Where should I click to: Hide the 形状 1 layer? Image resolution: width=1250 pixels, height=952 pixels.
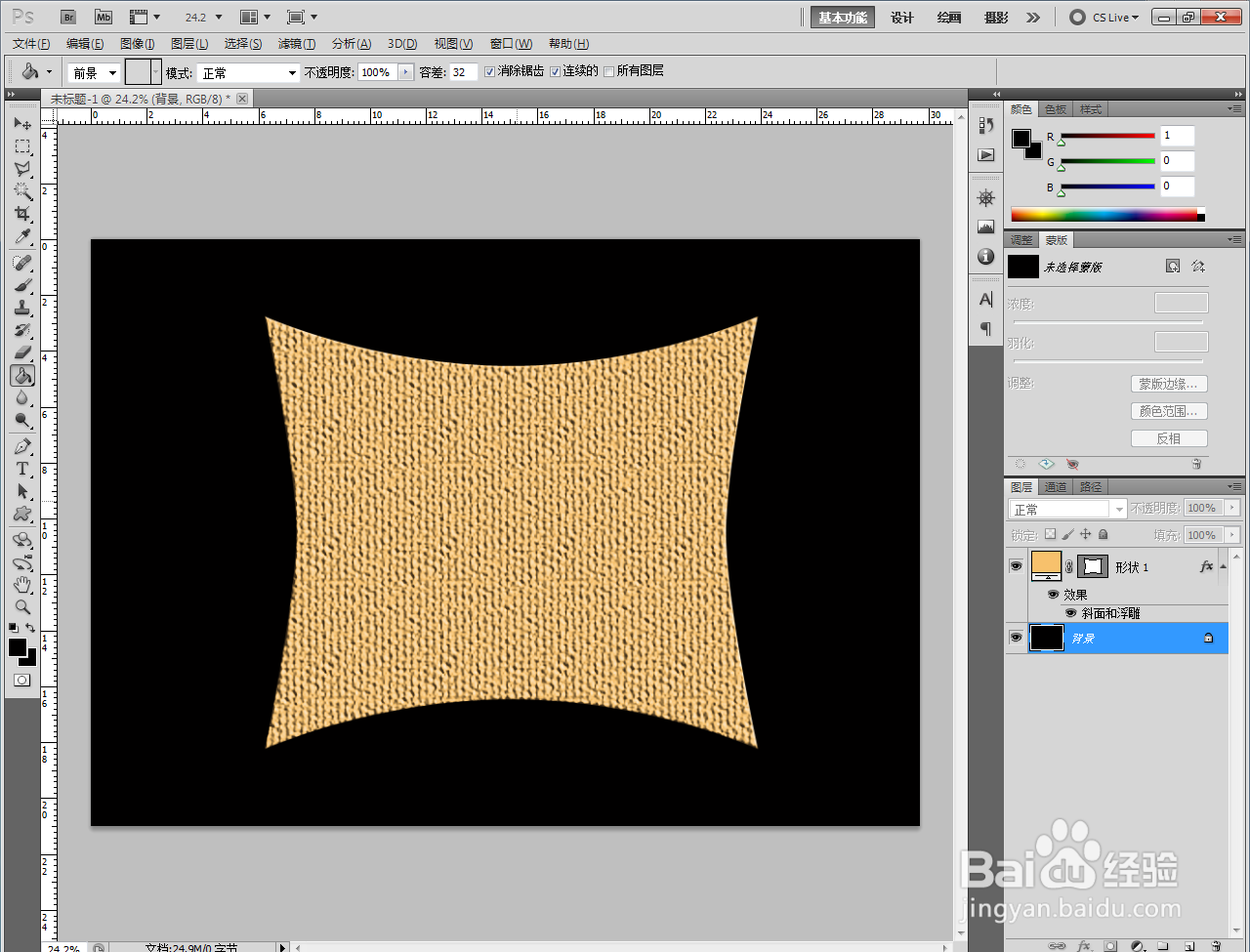pos(1016,566)
